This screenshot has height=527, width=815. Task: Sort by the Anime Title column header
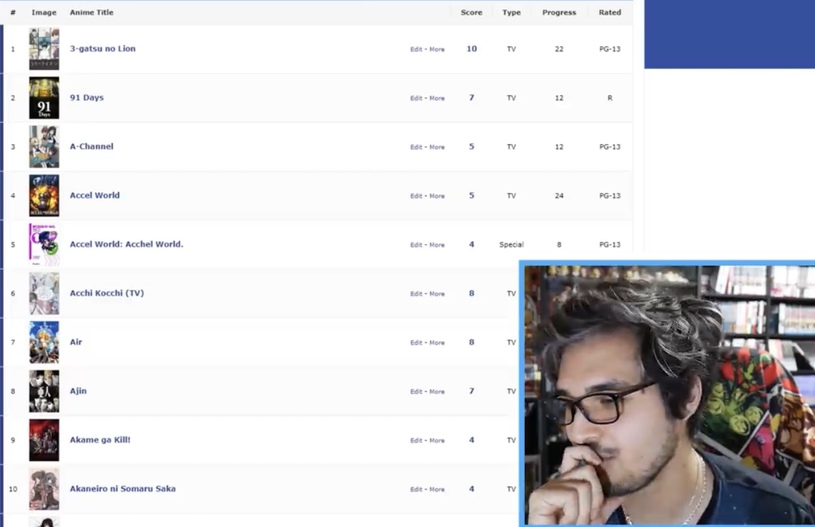pos(91,13)
